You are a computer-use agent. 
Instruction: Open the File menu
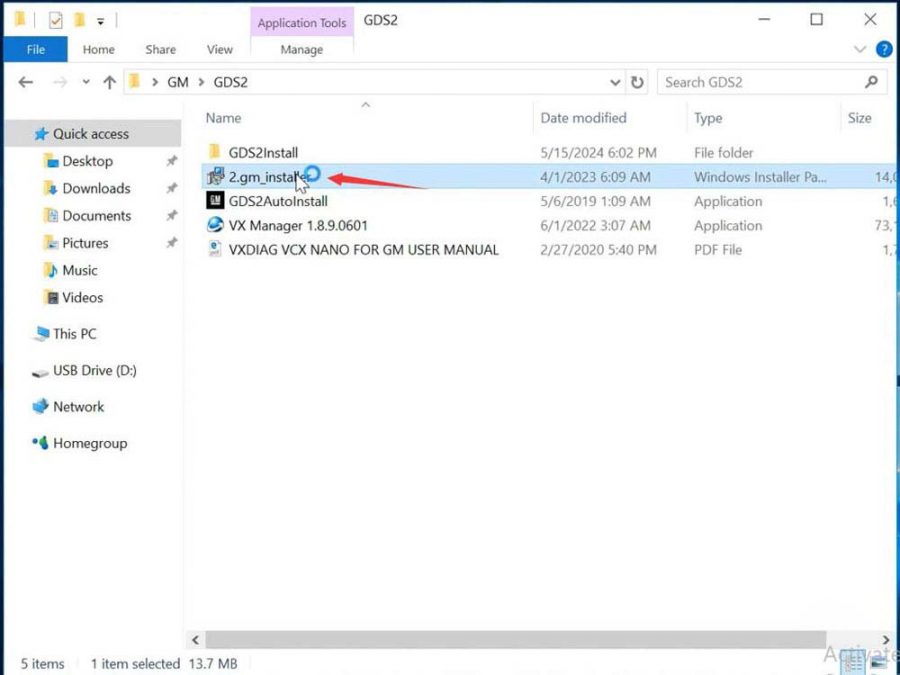pos(35,49)
